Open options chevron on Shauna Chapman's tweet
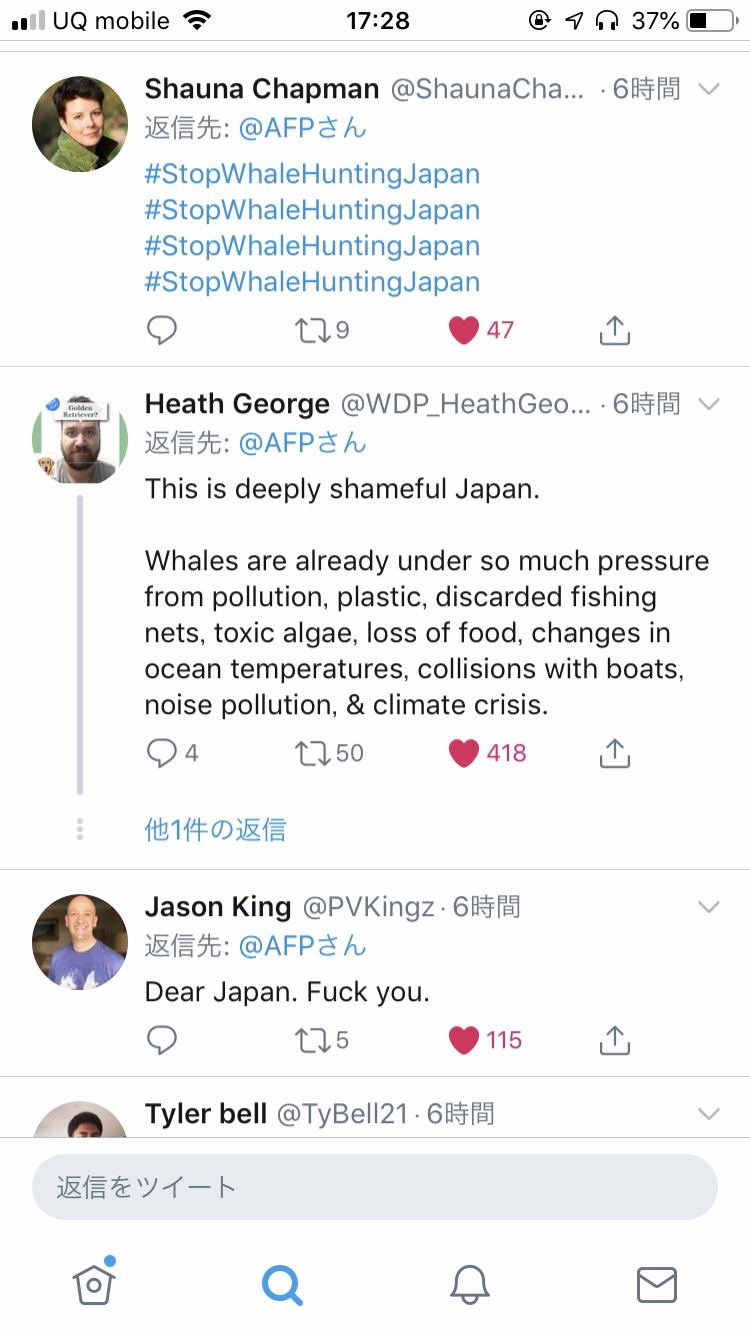This screenshot has width=750, height=1334. (x=708, y=89)
